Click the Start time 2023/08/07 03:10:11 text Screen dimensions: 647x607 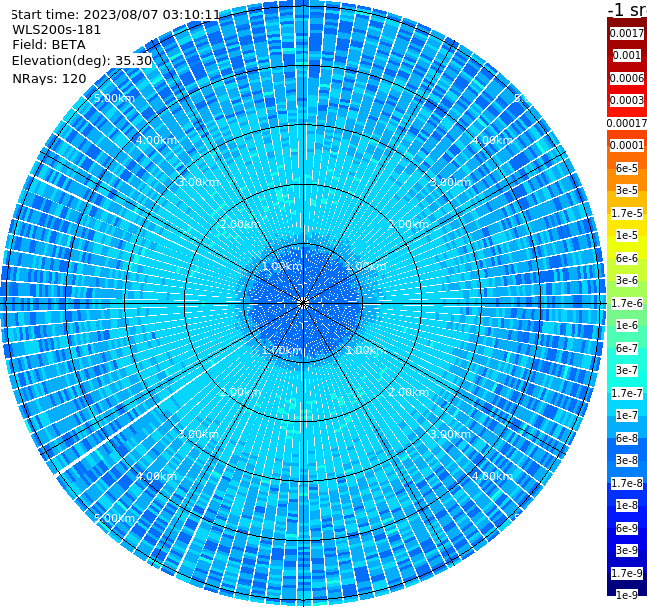point(116,14)
